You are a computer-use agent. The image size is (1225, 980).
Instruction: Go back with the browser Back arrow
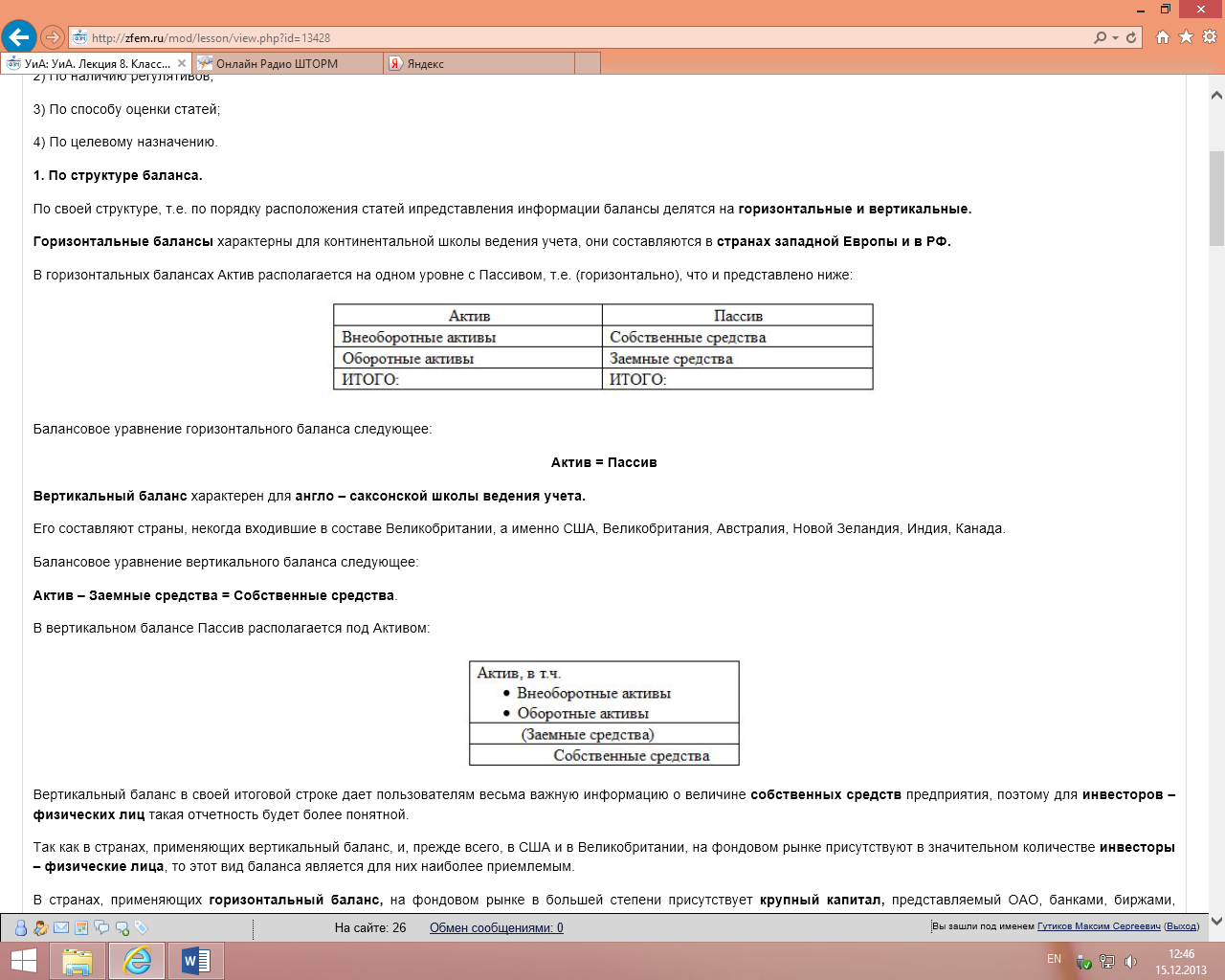click(x=19, y=37)
